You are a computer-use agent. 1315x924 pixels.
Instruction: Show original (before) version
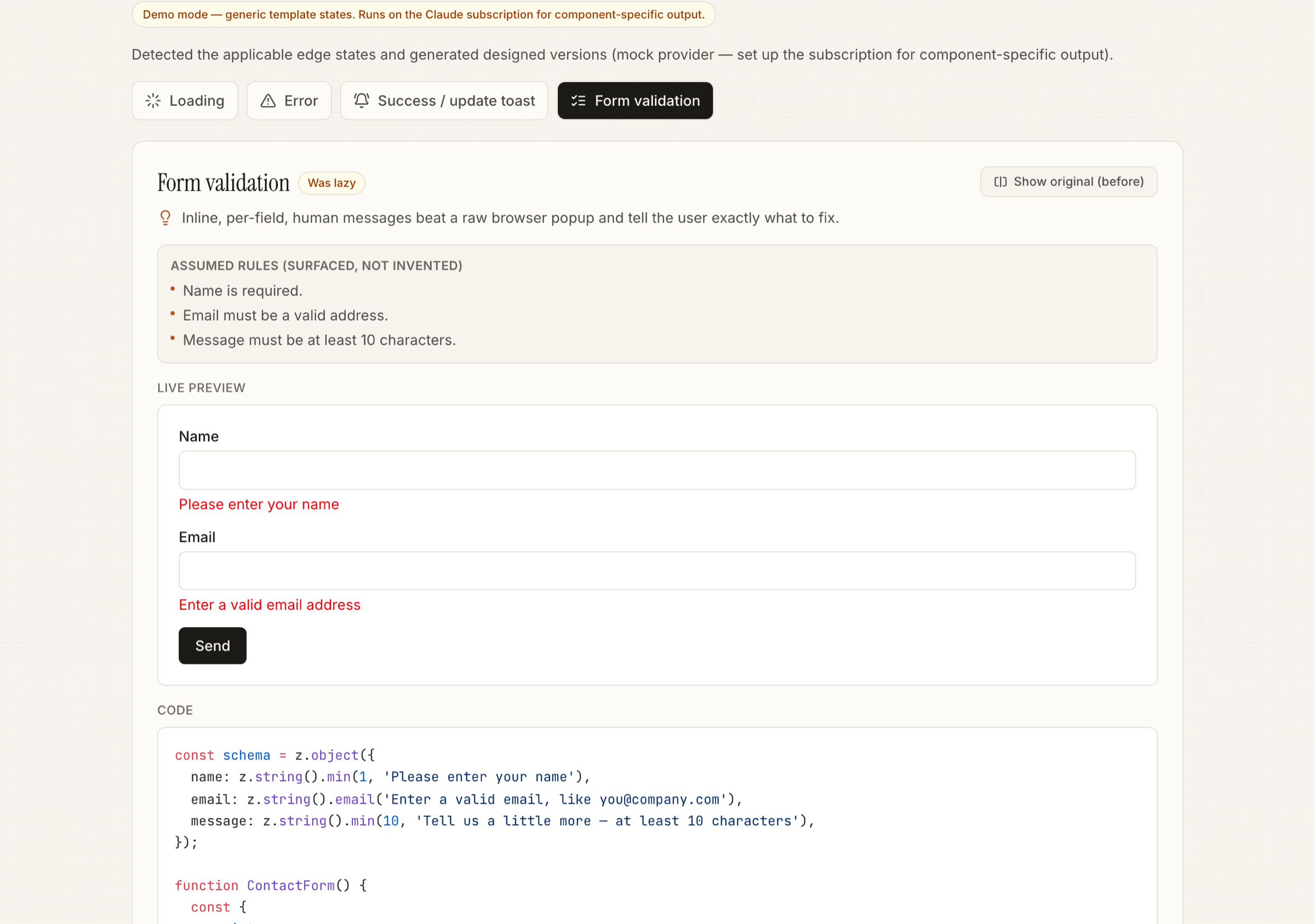(1069, 181)
